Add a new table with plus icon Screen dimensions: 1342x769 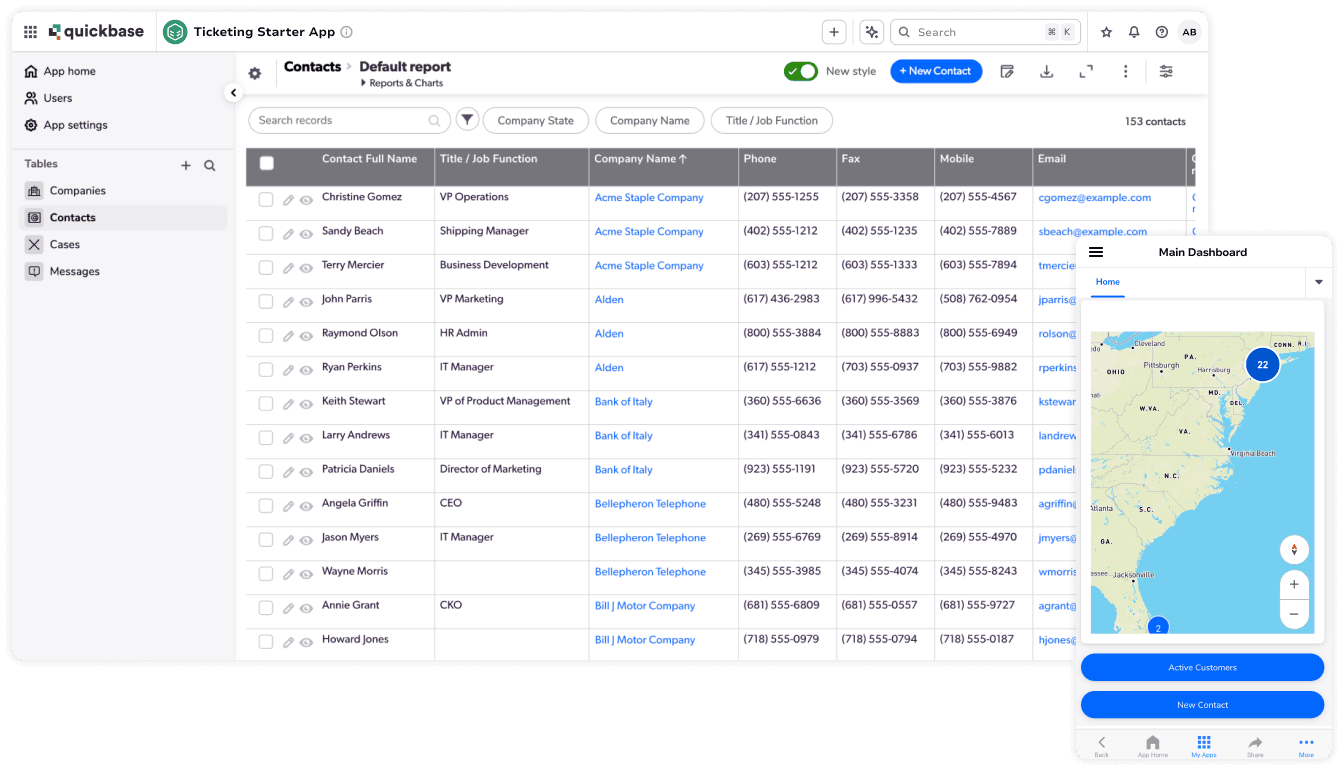coord(185,165)
